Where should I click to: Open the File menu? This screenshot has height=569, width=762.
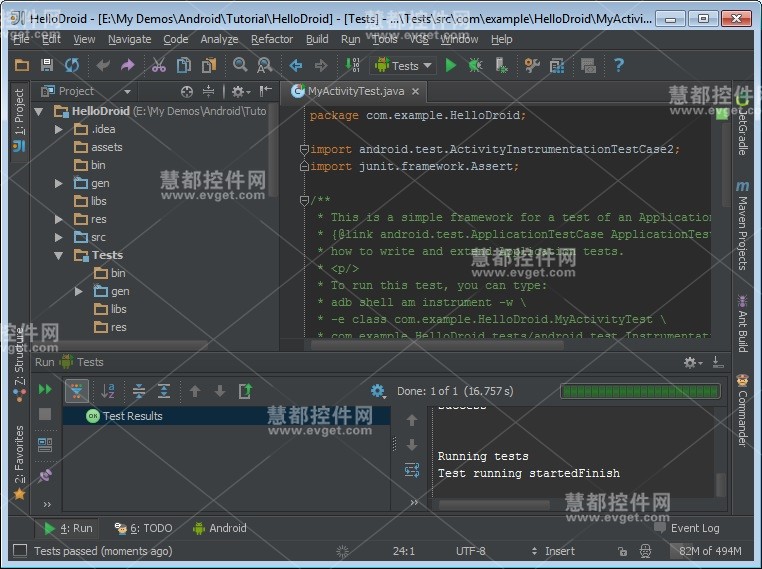tap(21, 39)
